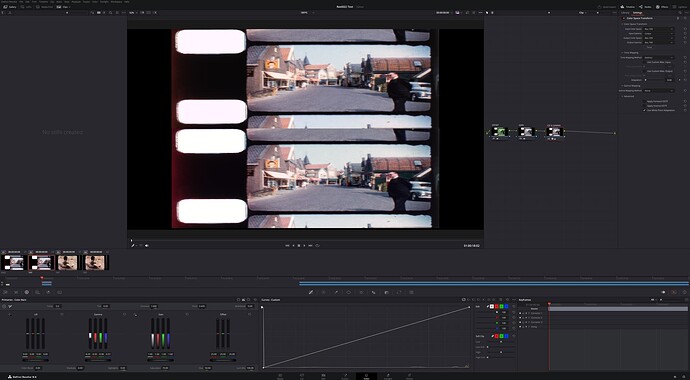The image size is (690, 380).
Task: Enable Use Custom Max Input checkbox
Action: point(645,62)
